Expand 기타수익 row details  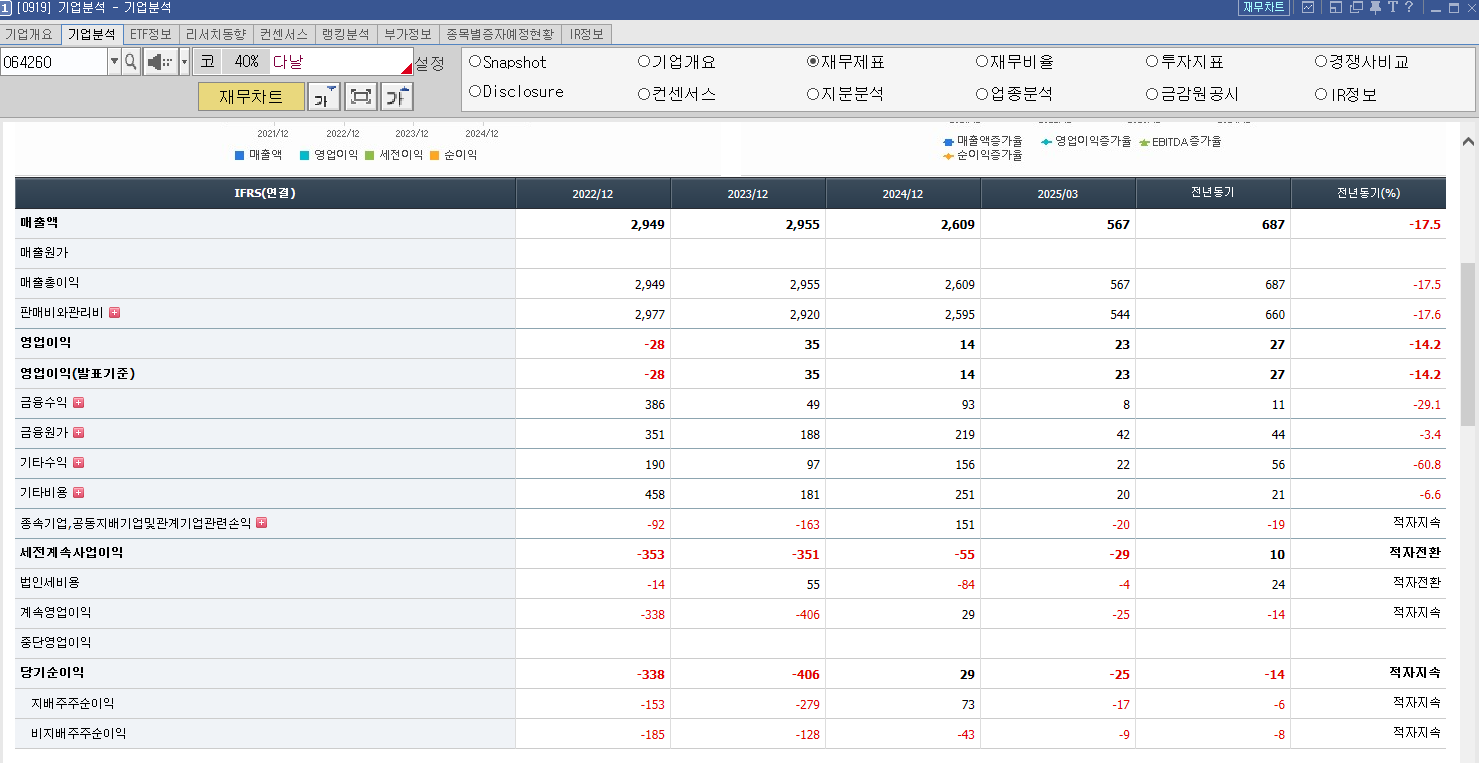point(79,463)
